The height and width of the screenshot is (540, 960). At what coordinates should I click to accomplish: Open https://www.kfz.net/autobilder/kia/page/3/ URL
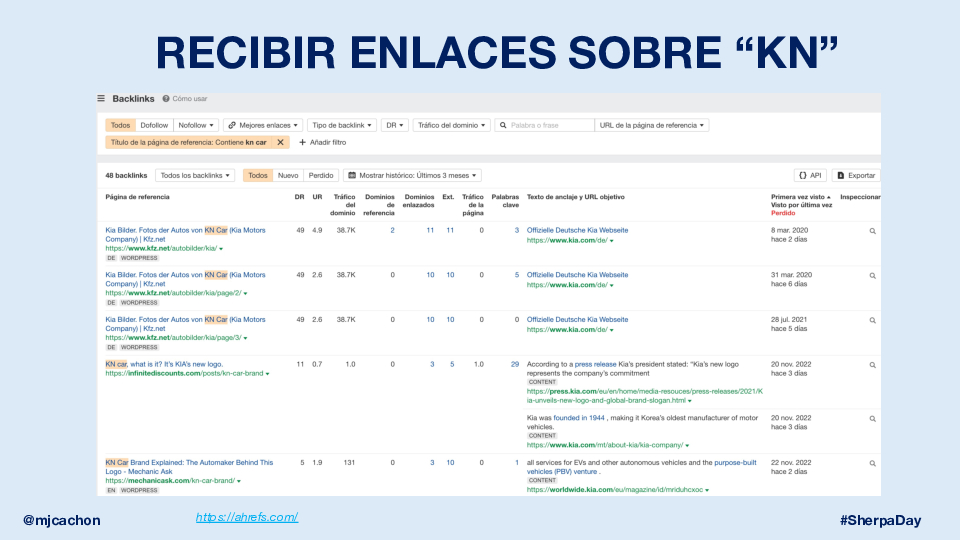(173, 338)
